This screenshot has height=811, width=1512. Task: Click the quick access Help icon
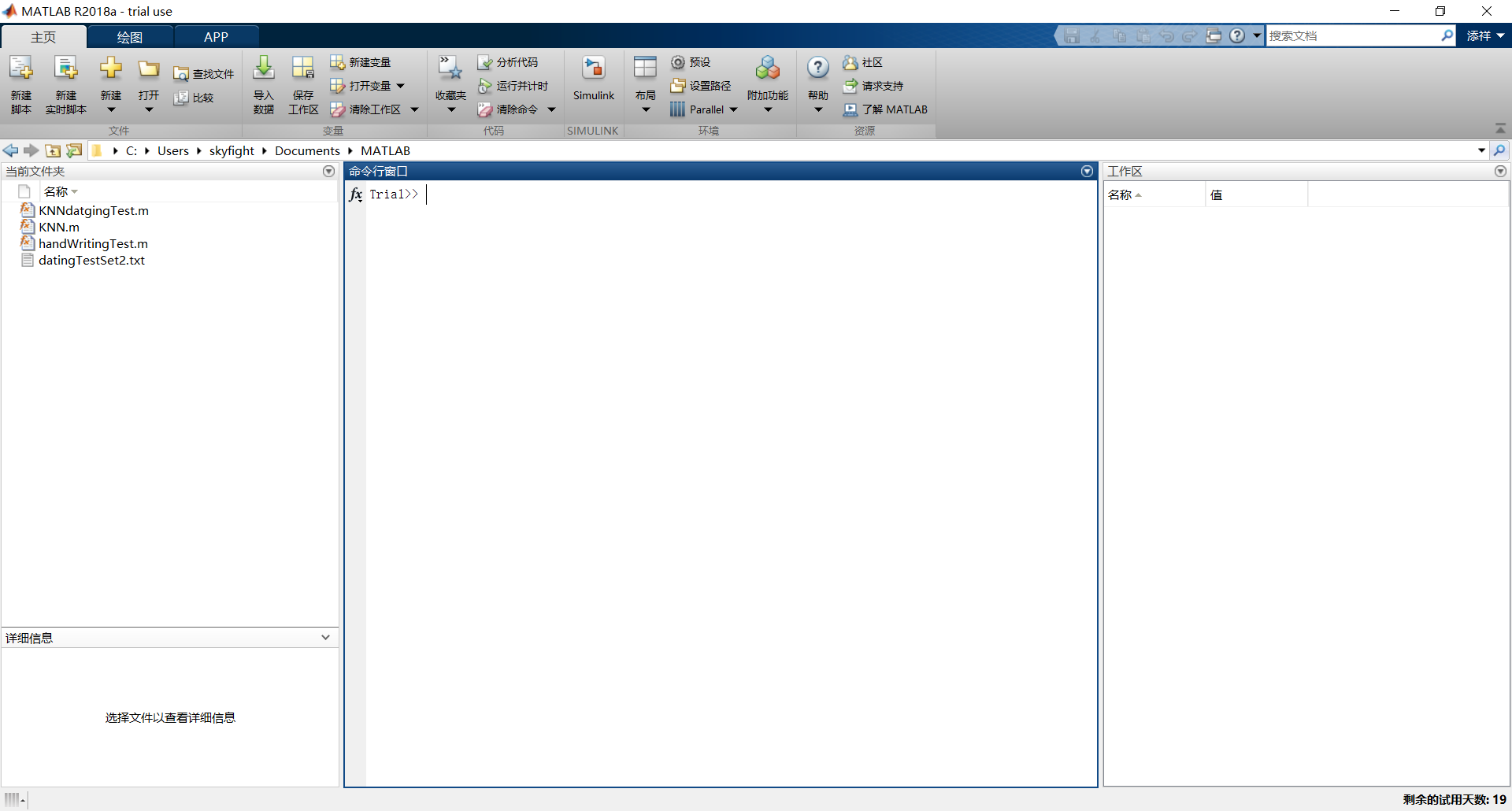[x=1237, y=35]
